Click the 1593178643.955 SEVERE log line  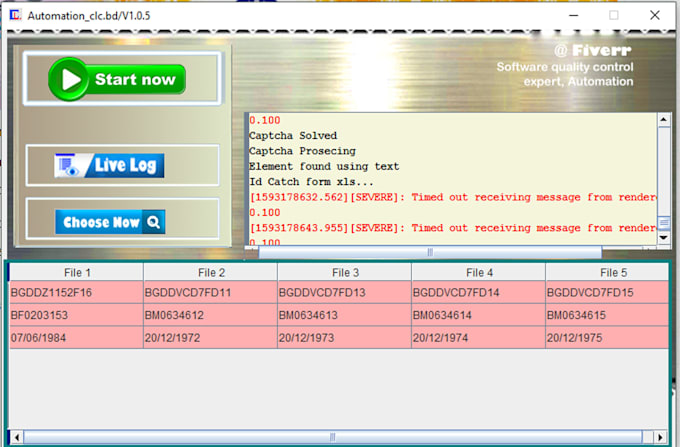(x=453, y=228)
